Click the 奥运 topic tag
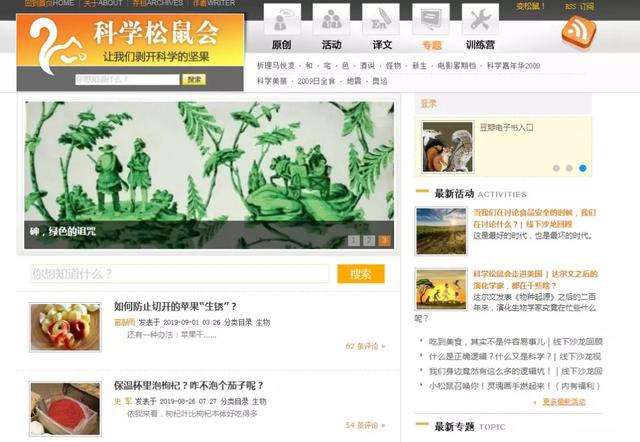 380,81
